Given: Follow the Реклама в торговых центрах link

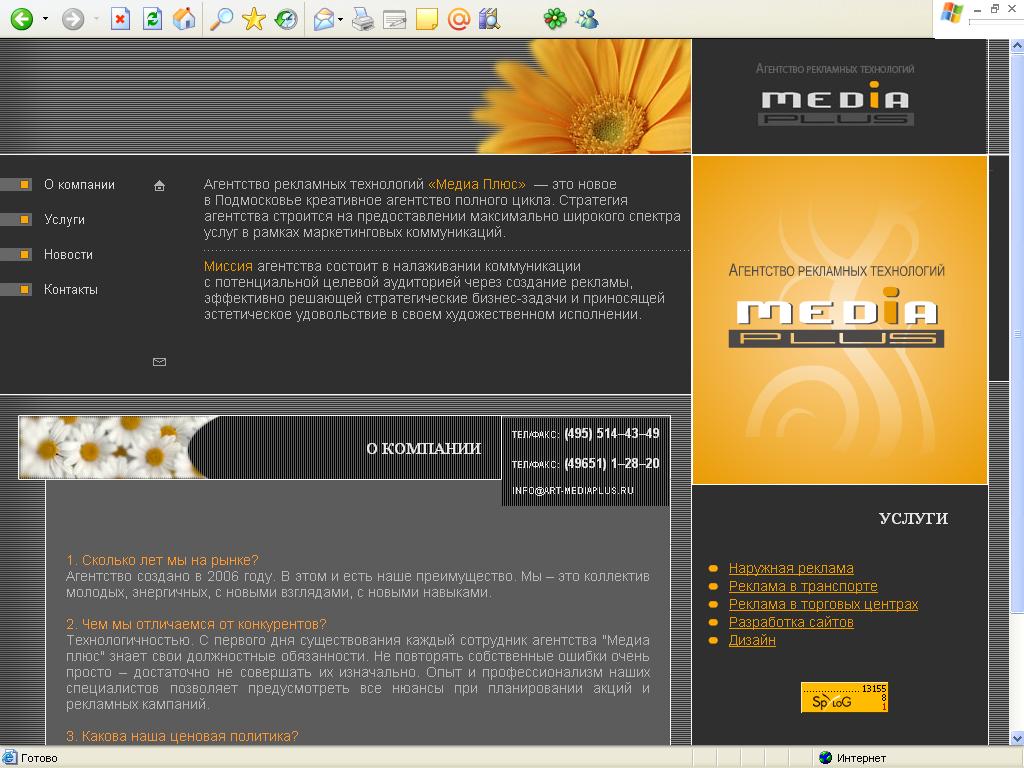Looking at the screenshot, I should [824, 604].
